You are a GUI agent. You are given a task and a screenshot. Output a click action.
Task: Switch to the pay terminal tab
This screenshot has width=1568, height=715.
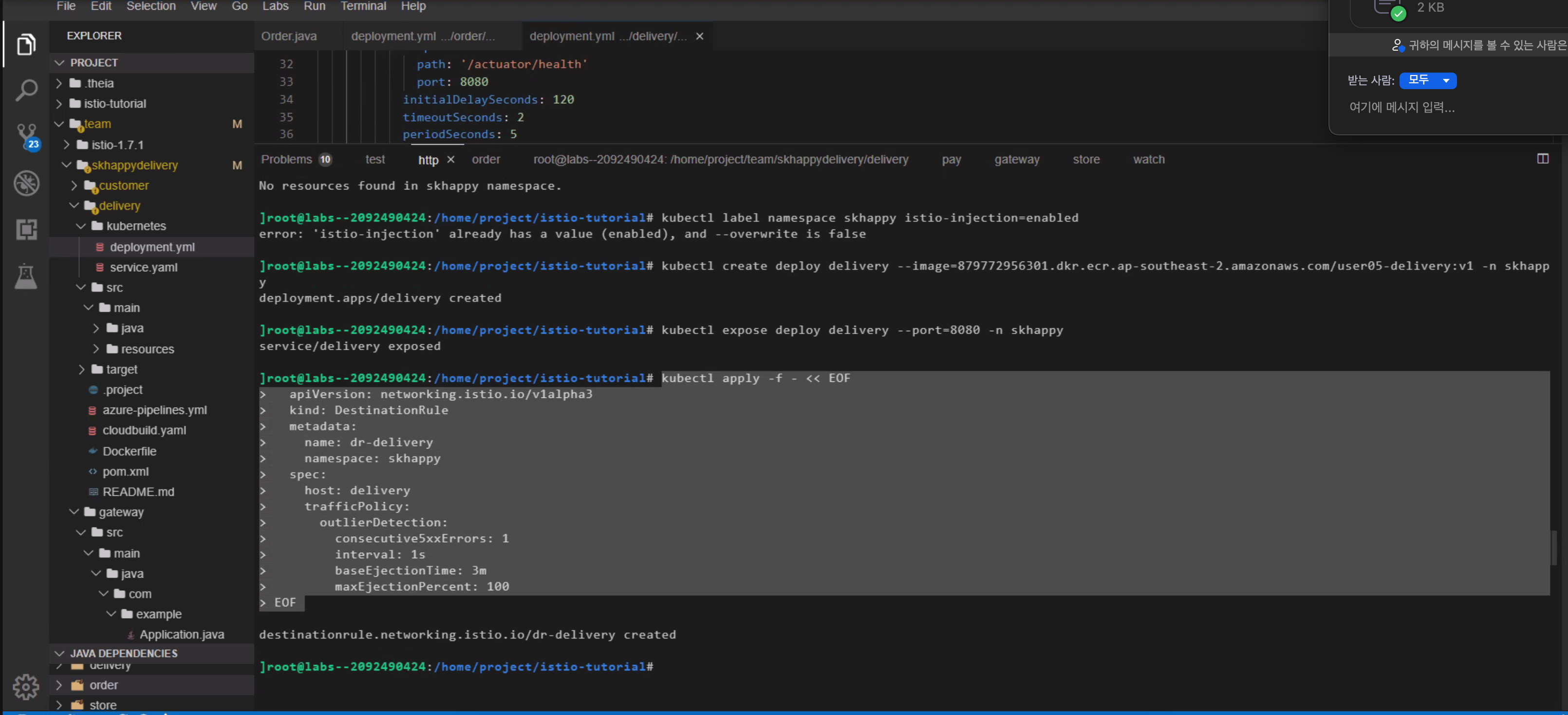point(952,159)
